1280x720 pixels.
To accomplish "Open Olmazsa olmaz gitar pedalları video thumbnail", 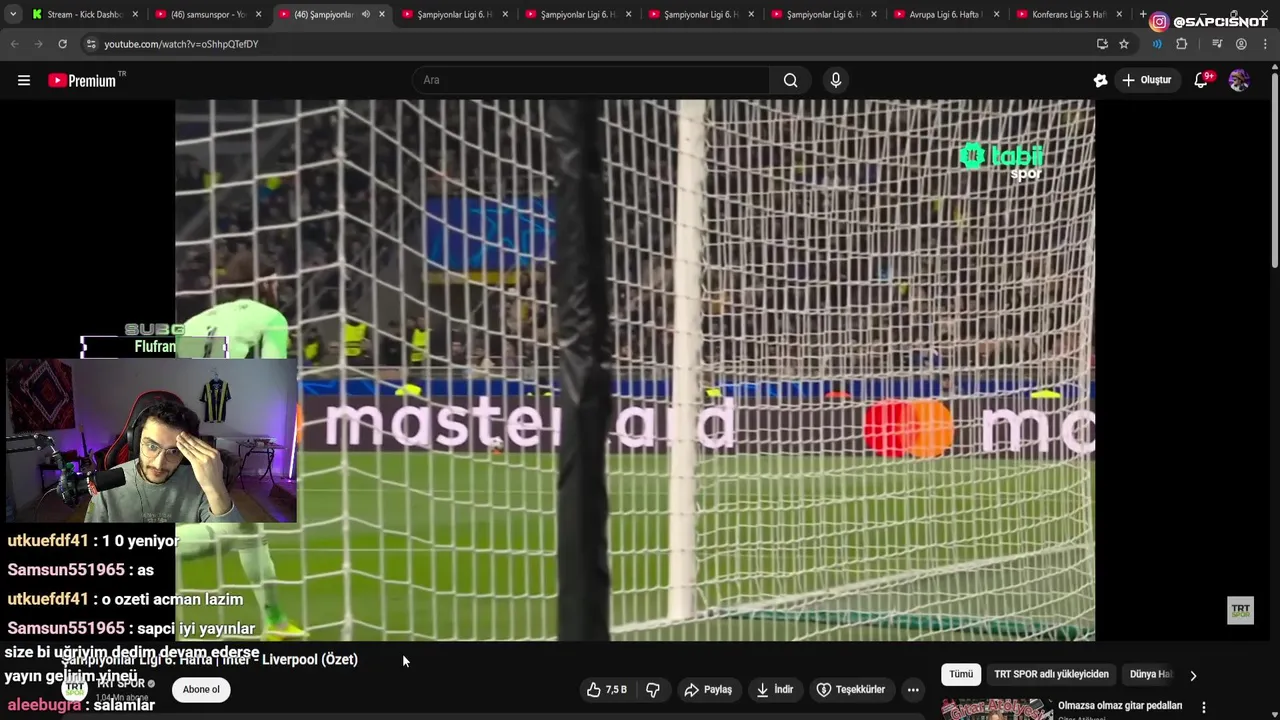I will pyautogui.click(x=996, y=709).
